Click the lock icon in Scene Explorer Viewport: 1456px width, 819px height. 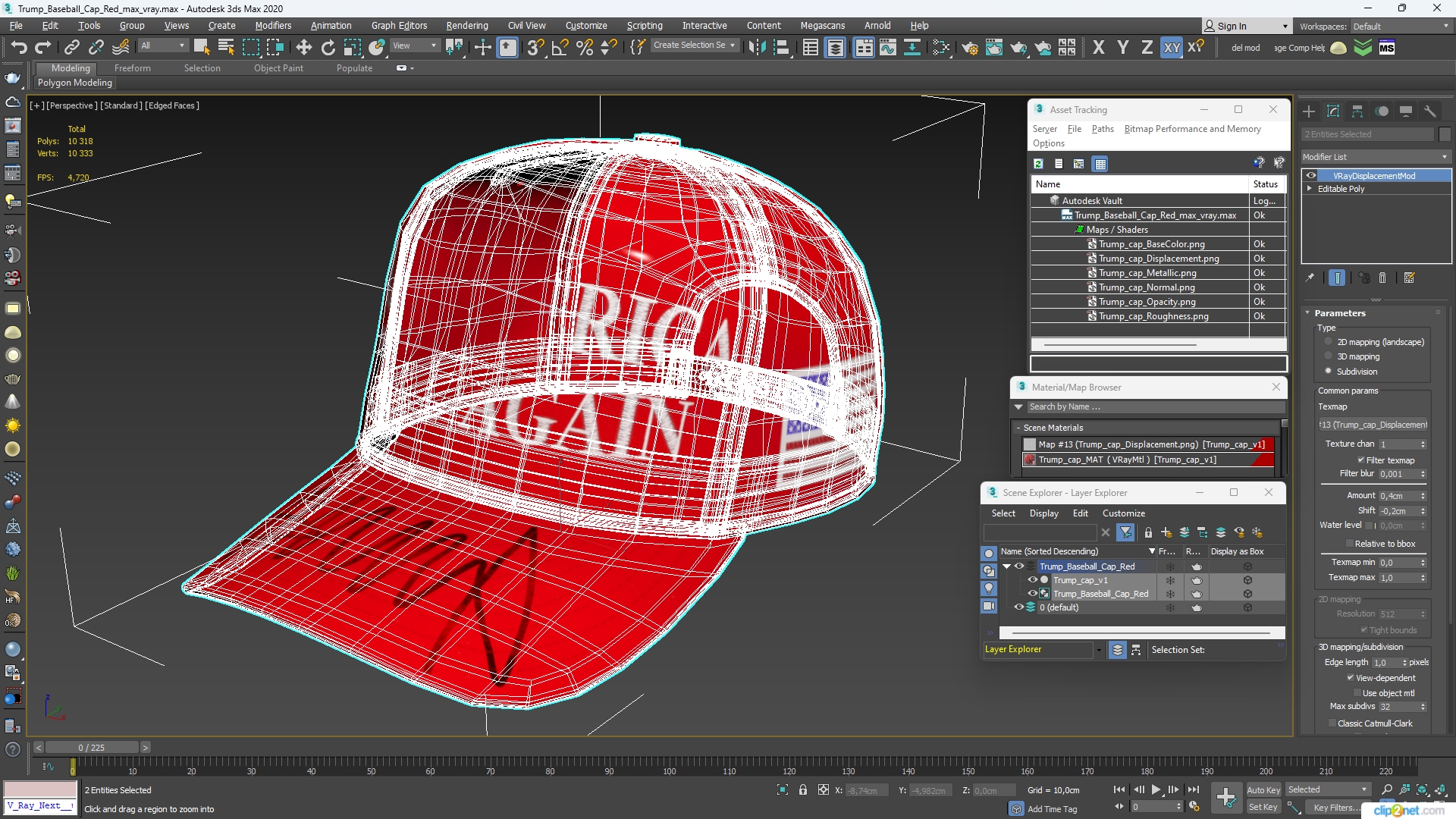tap(1148, 532)
